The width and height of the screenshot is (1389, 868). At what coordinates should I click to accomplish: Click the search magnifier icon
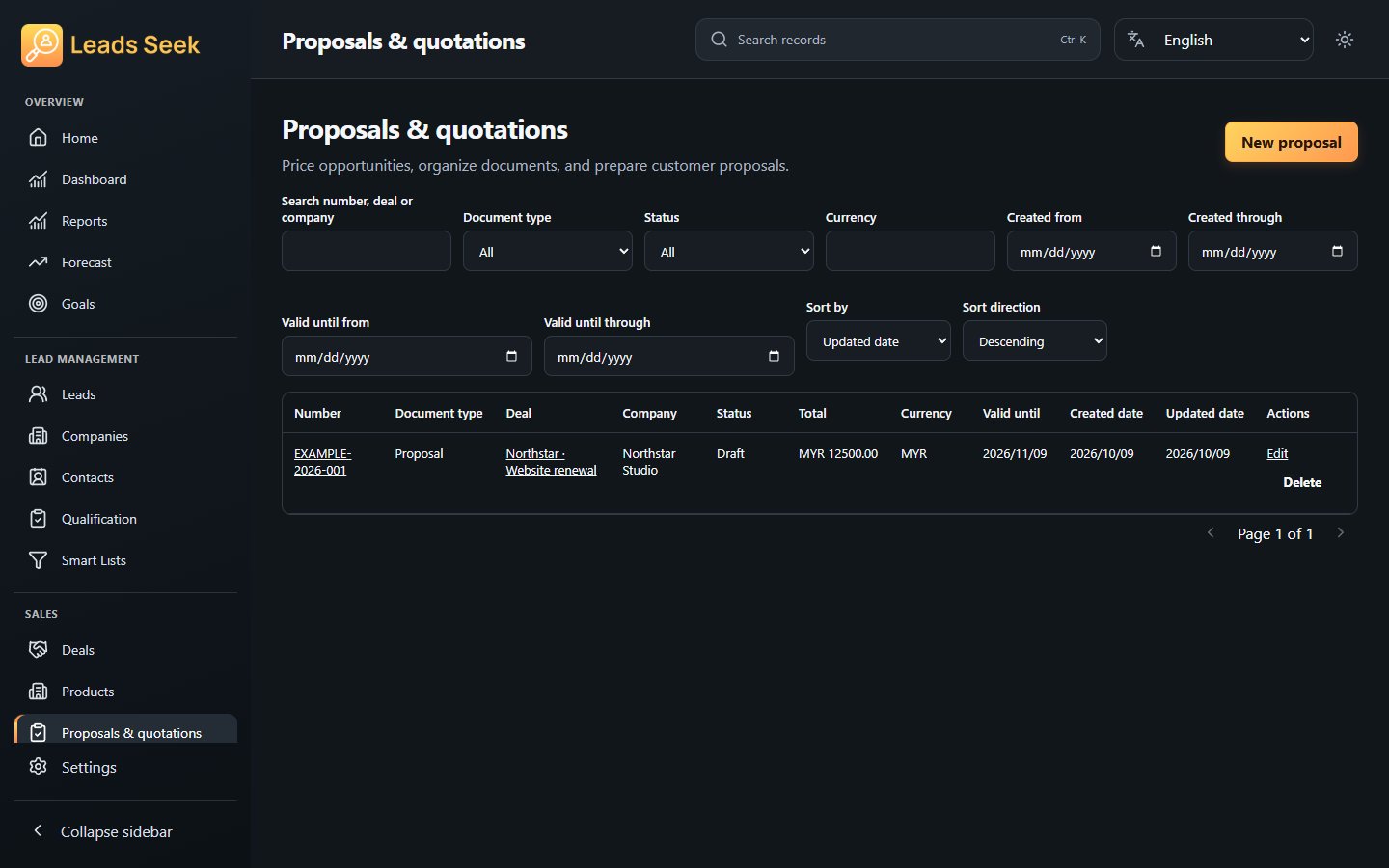(x=719, y=40)
